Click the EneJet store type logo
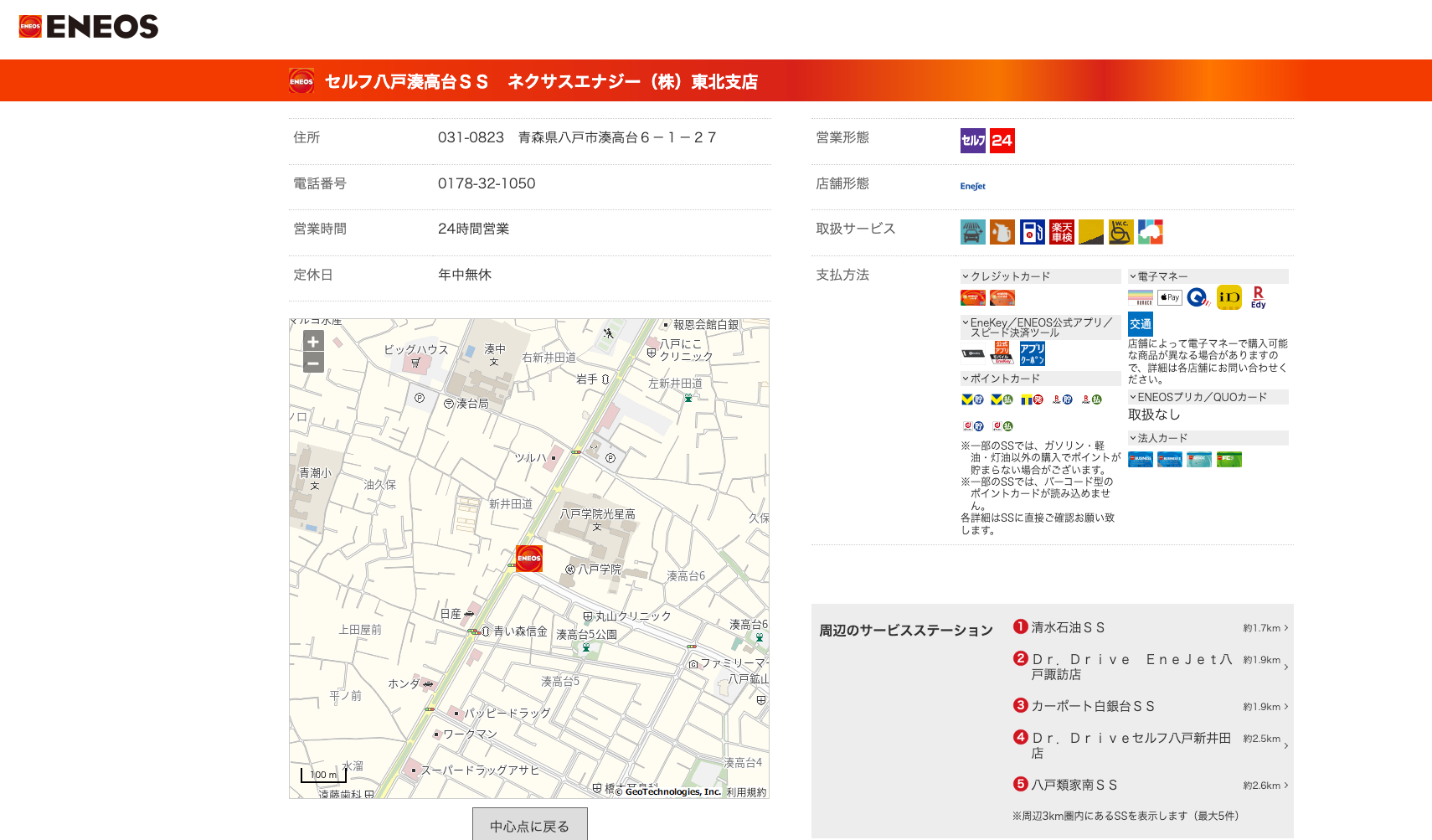Viewport: 1432px width, 840px height. [x=973, y=186]
